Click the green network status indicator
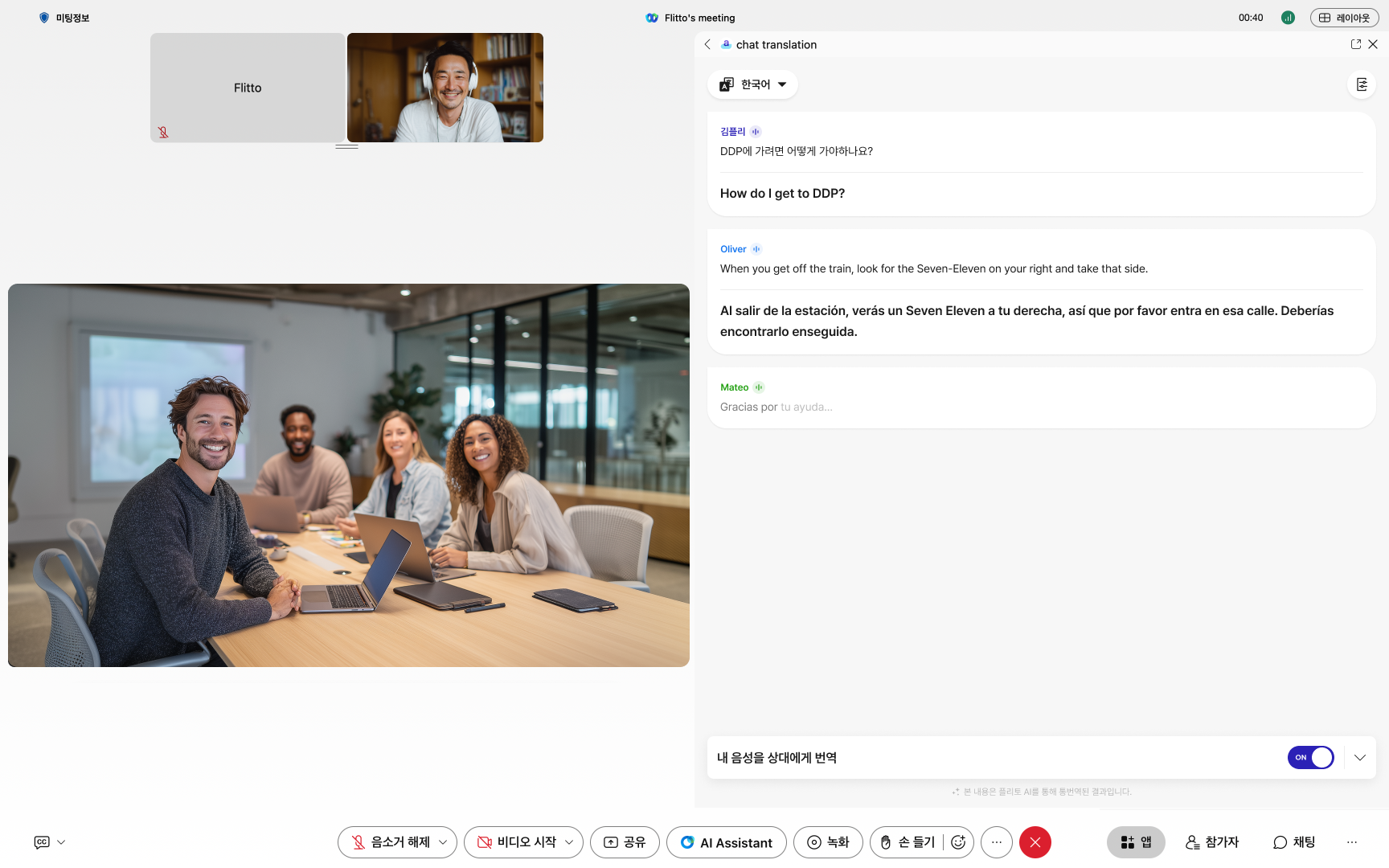Viewport: 1389px width, 868px height. click(1288, 18)
